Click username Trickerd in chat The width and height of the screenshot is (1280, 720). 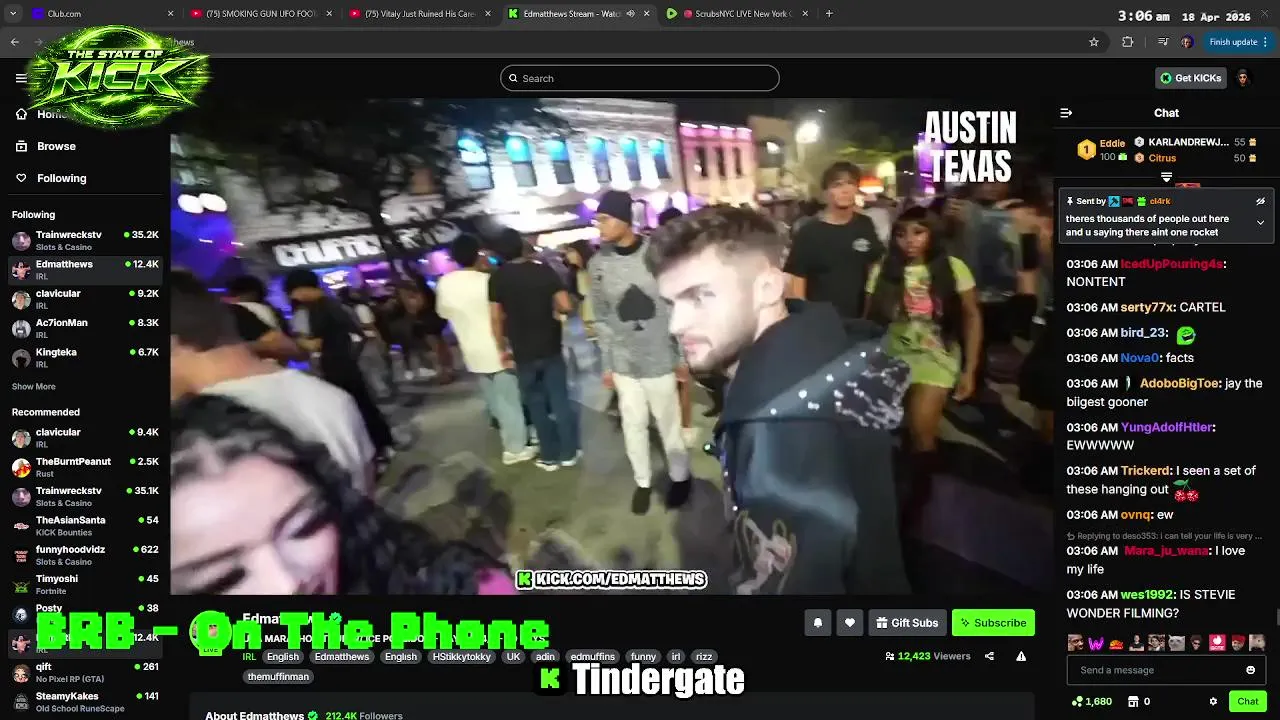point(1144,471)
